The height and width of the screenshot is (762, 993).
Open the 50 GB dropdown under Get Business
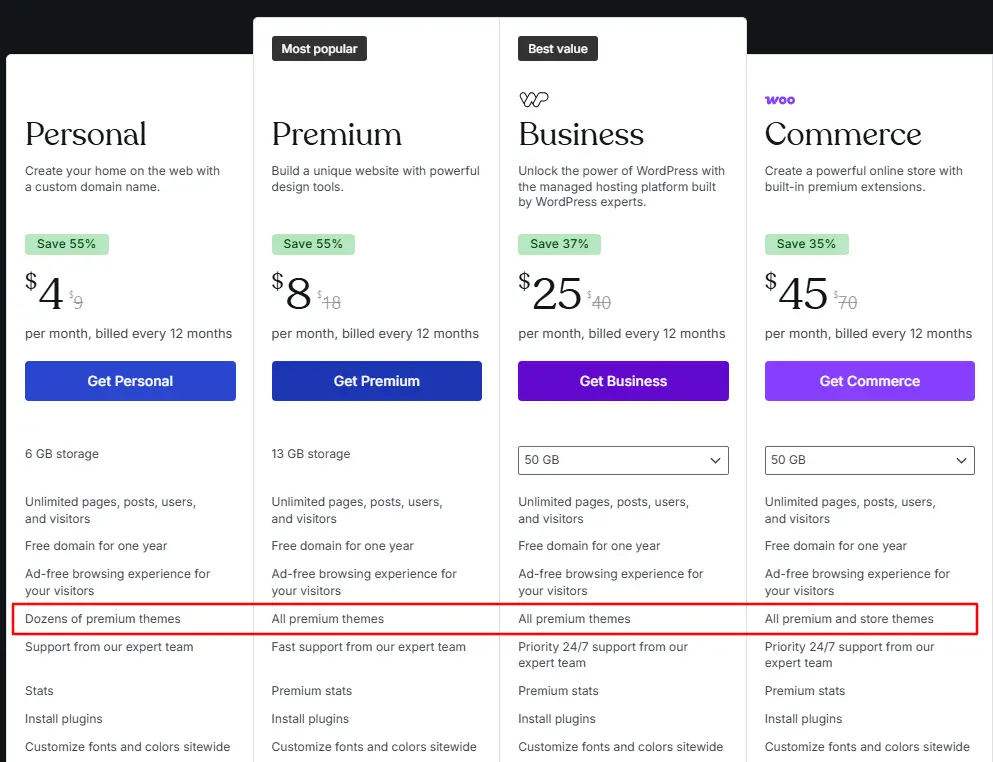tap(622, 460)
